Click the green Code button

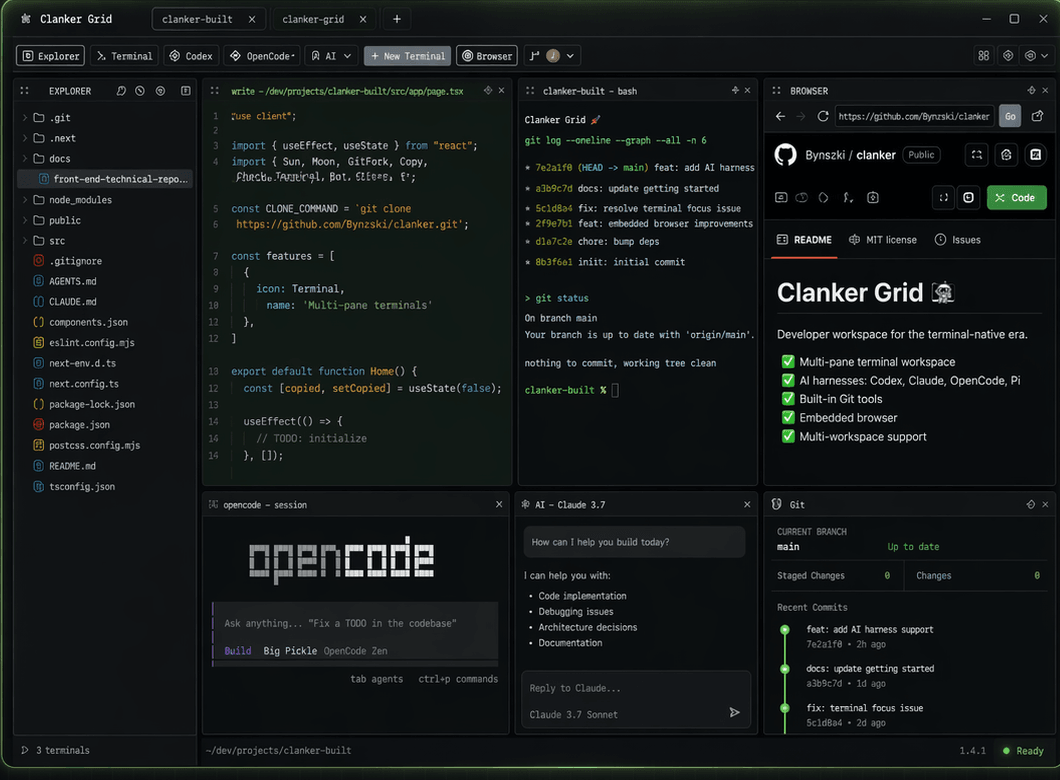[1016, 197]
